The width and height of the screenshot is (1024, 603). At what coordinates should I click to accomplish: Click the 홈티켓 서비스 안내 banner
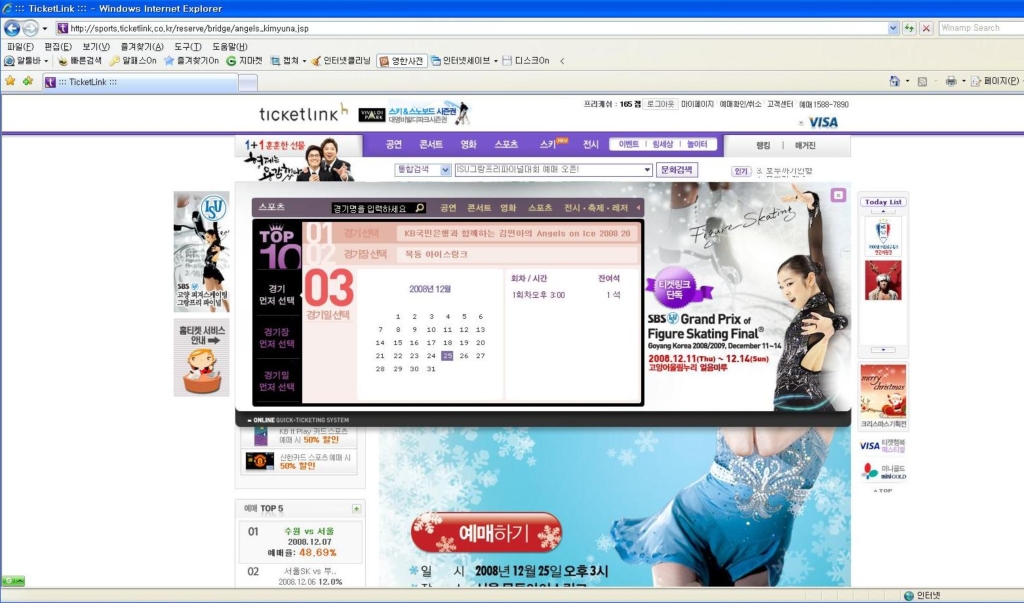201,358
